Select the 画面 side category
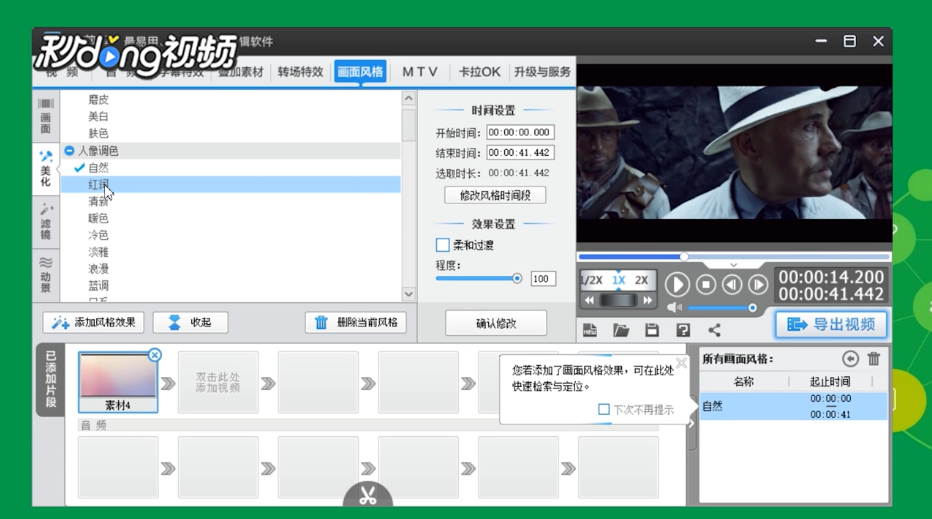Image resolution: width=932 pixels, height=519 pixels. point(45,116)
